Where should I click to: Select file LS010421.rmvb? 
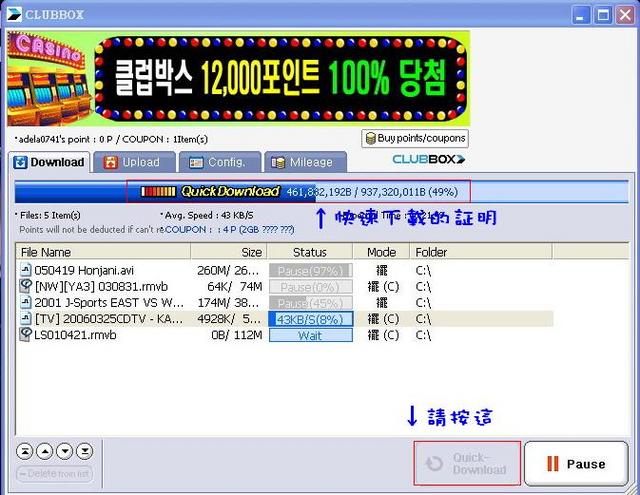[x=75, y=335]
